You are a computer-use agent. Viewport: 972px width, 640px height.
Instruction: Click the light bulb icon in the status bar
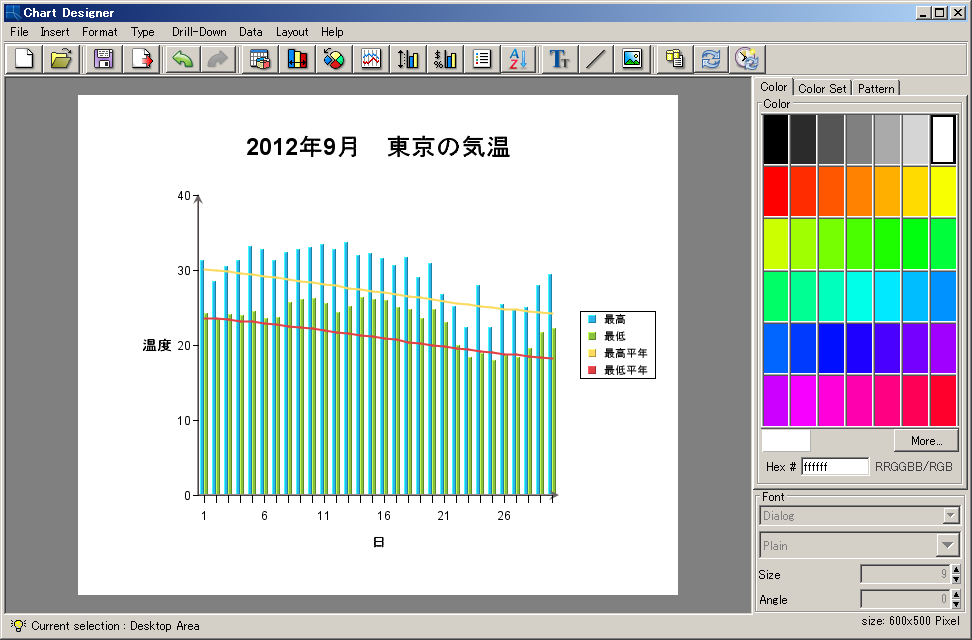18,625
